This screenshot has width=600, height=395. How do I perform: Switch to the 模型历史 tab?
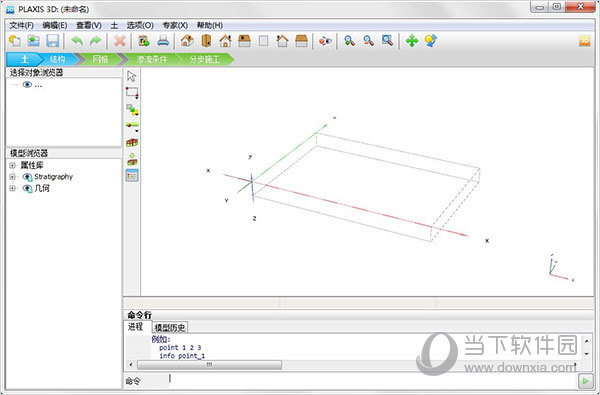pyautogui.click(x=170, y=327)
